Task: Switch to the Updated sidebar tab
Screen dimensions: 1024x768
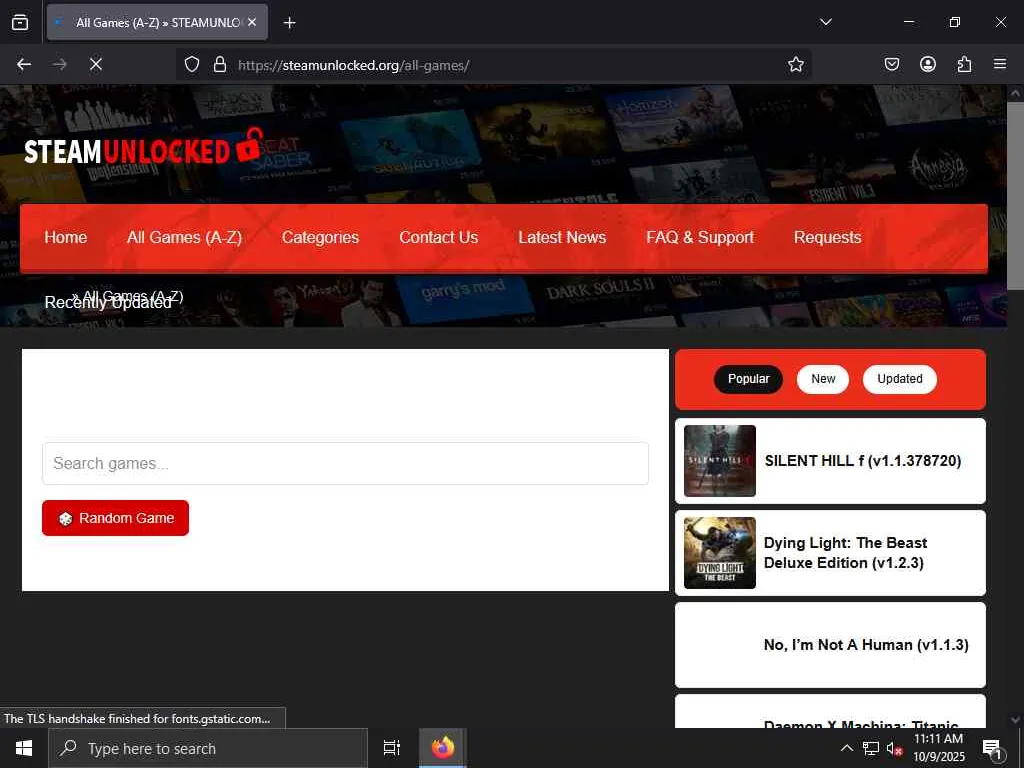Action: tap(899, 379)
